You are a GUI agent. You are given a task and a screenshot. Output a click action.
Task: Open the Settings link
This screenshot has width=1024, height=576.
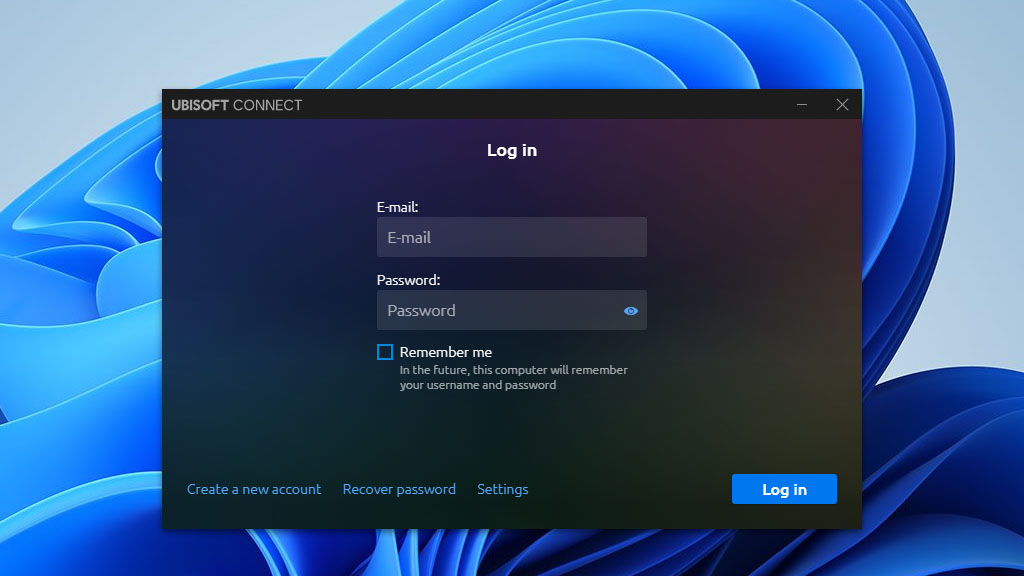503,489
